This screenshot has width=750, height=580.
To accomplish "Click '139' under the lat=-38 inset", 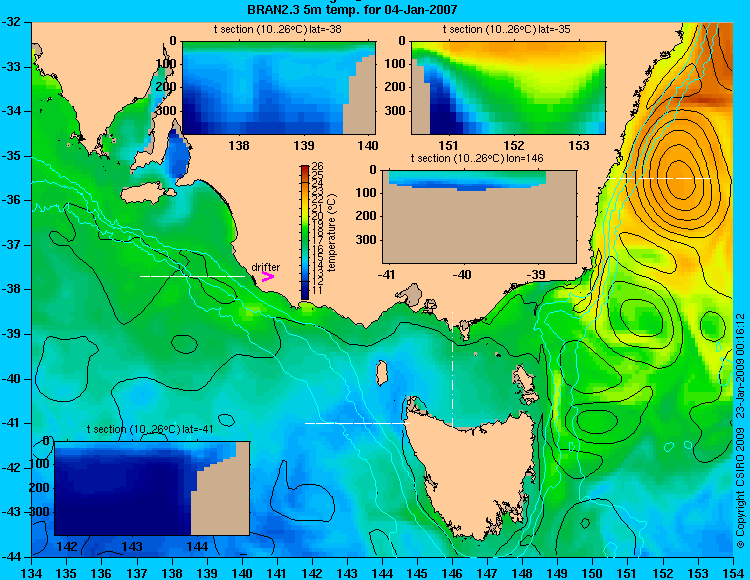I will pos(303,145).
